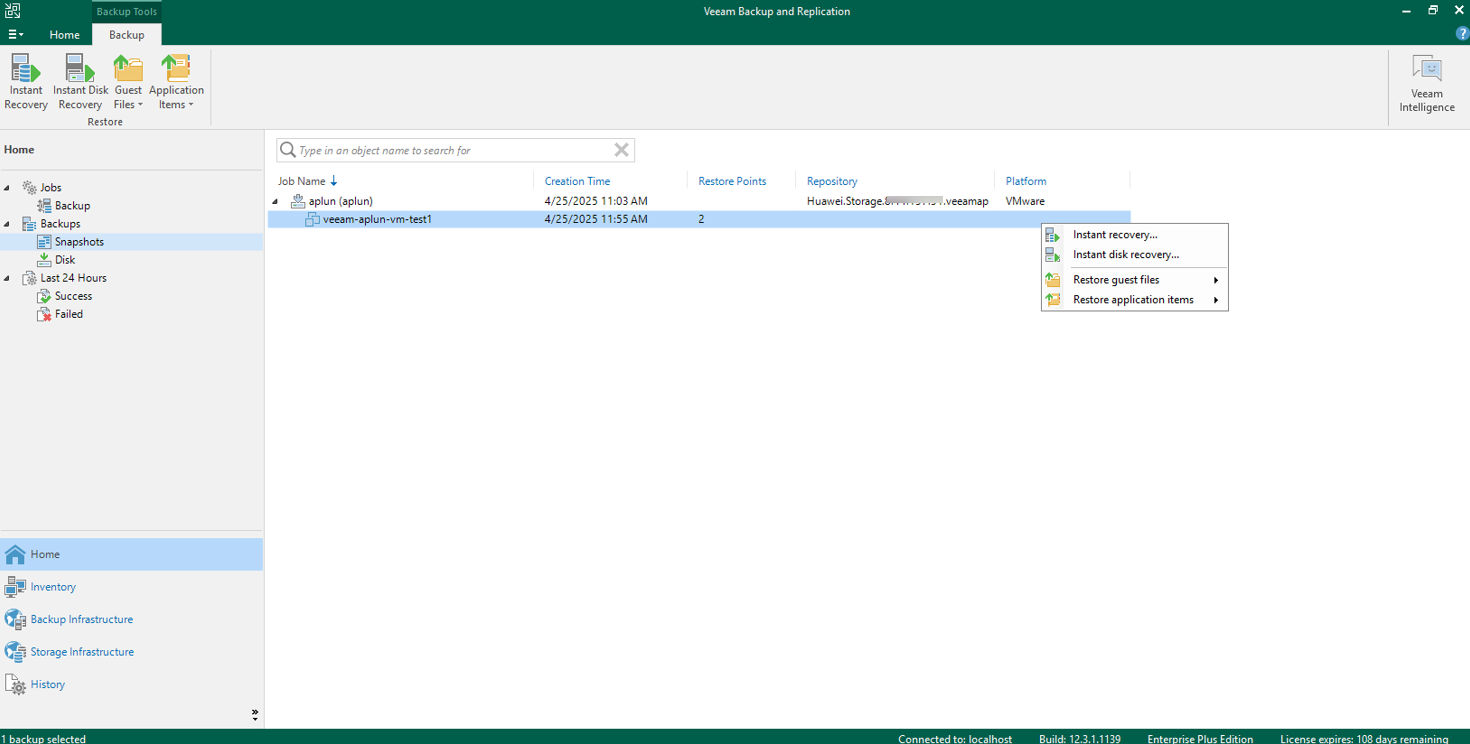
Task: Select the Backups tree node
Action: coord(60,224)
